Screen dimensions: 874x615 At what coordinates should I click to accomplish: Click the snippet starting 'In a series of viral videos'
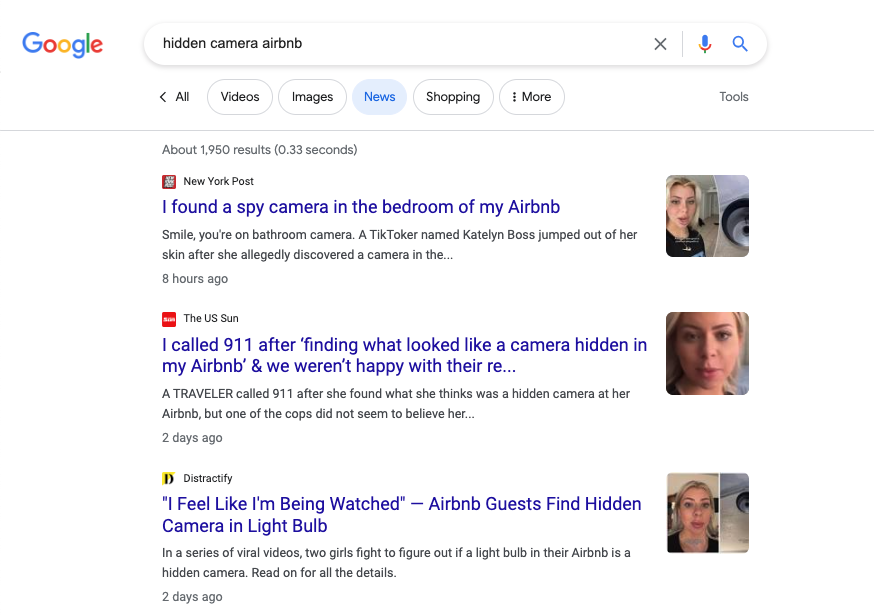[x=396, y=563]
